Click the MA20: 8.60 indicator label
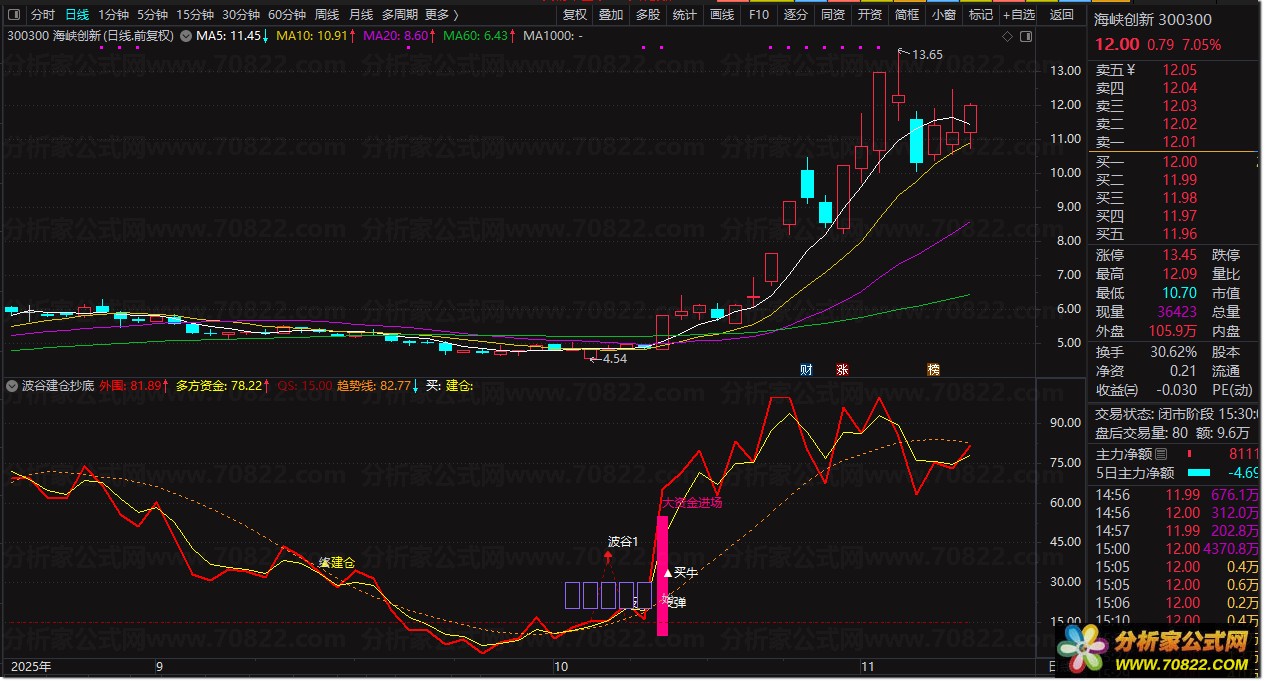The width and height of the screenshot is (1265, 681). [x=399, y=36]
